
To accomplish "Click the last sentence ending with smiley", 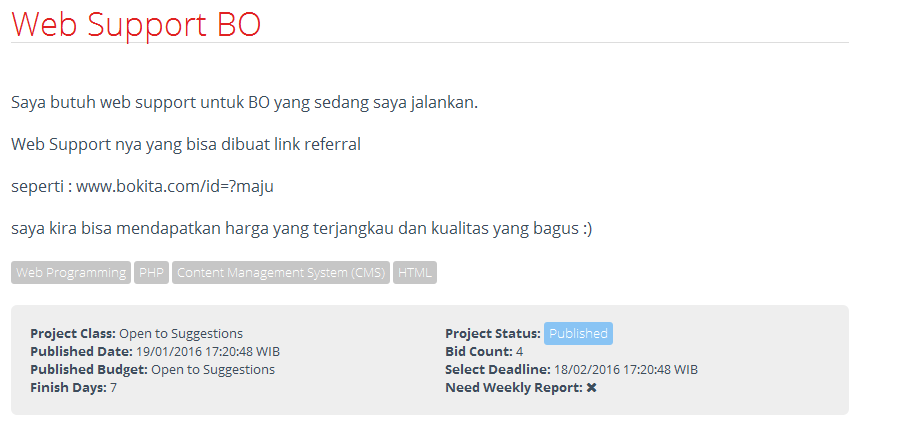I will 301,228.
